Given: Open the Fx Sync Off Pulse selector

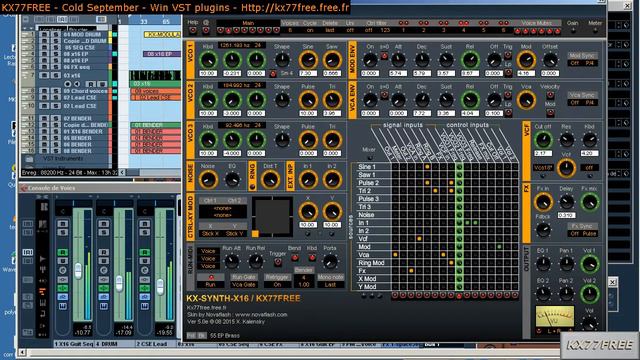Looking at the screenshot, I should point(583,233).
